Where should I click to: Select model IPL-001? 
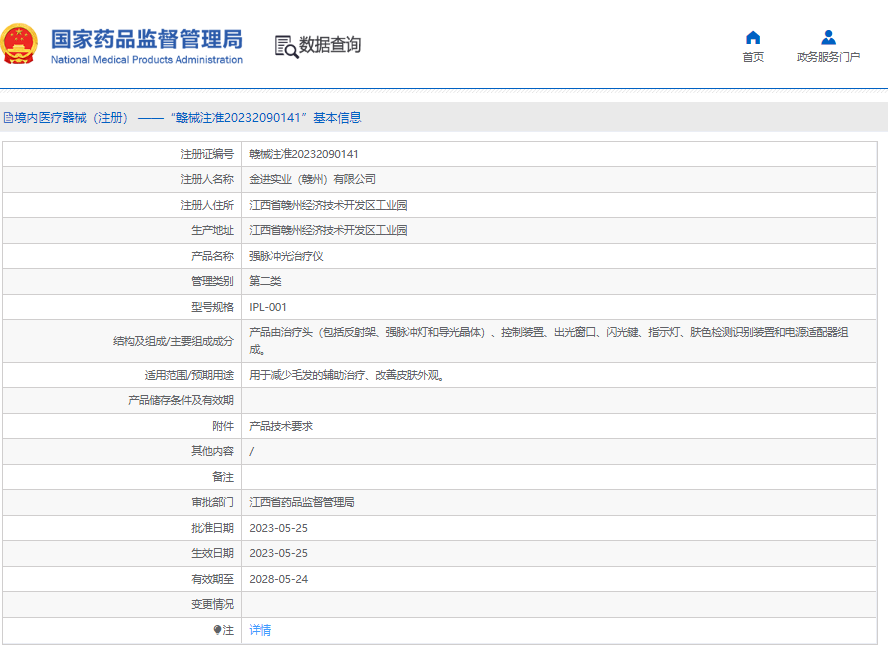pos(268,307)
